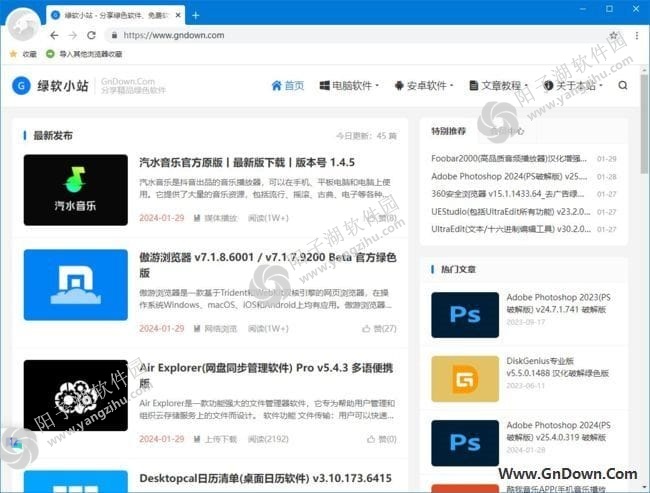Click the padlock icon in address bar
Screen dimensions: 650x493
(x=114, y=35)
